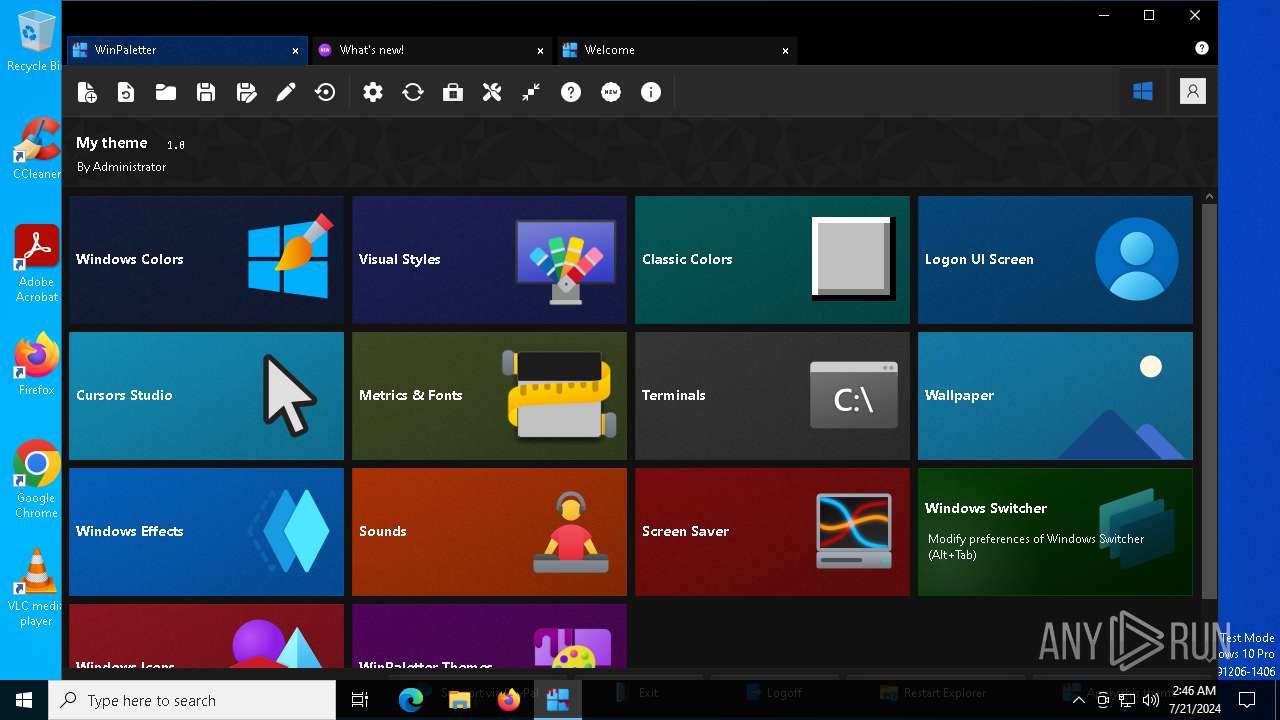The image size is (1280, 720).
Task: Open the Windows Colors tile
Action: [x=206, y=260]
